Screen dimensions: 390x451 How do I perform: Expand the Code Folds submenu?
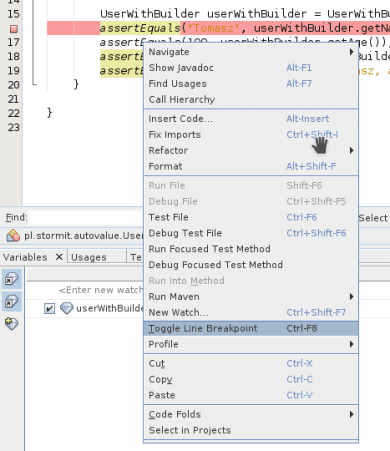click(251, 414)
